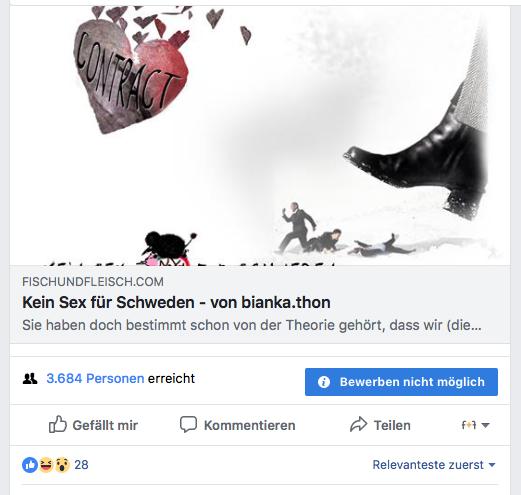
Task: Click the article description snippet text
Action: [252, 325]
